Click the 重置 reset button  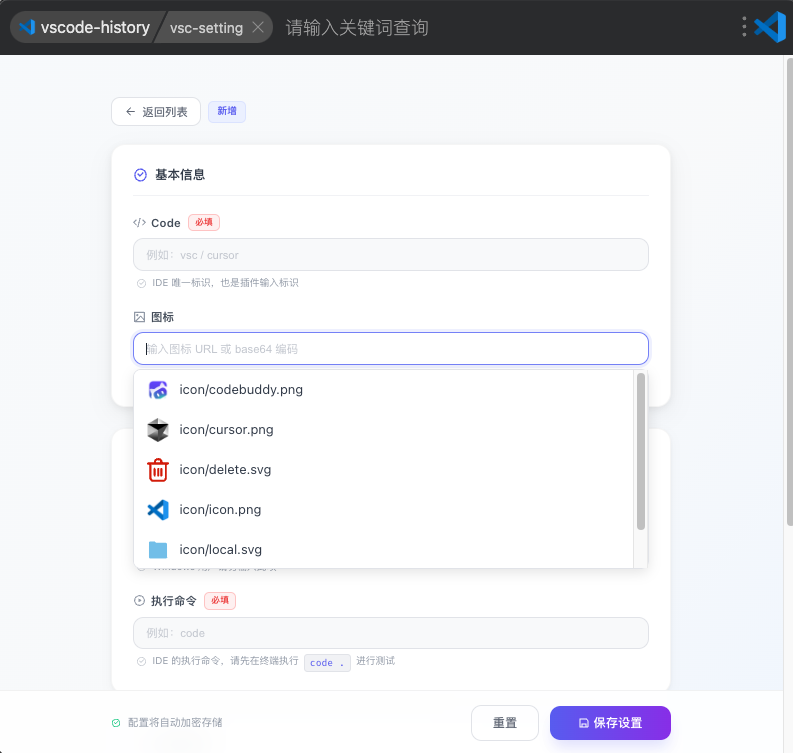[x=505, y=723]
